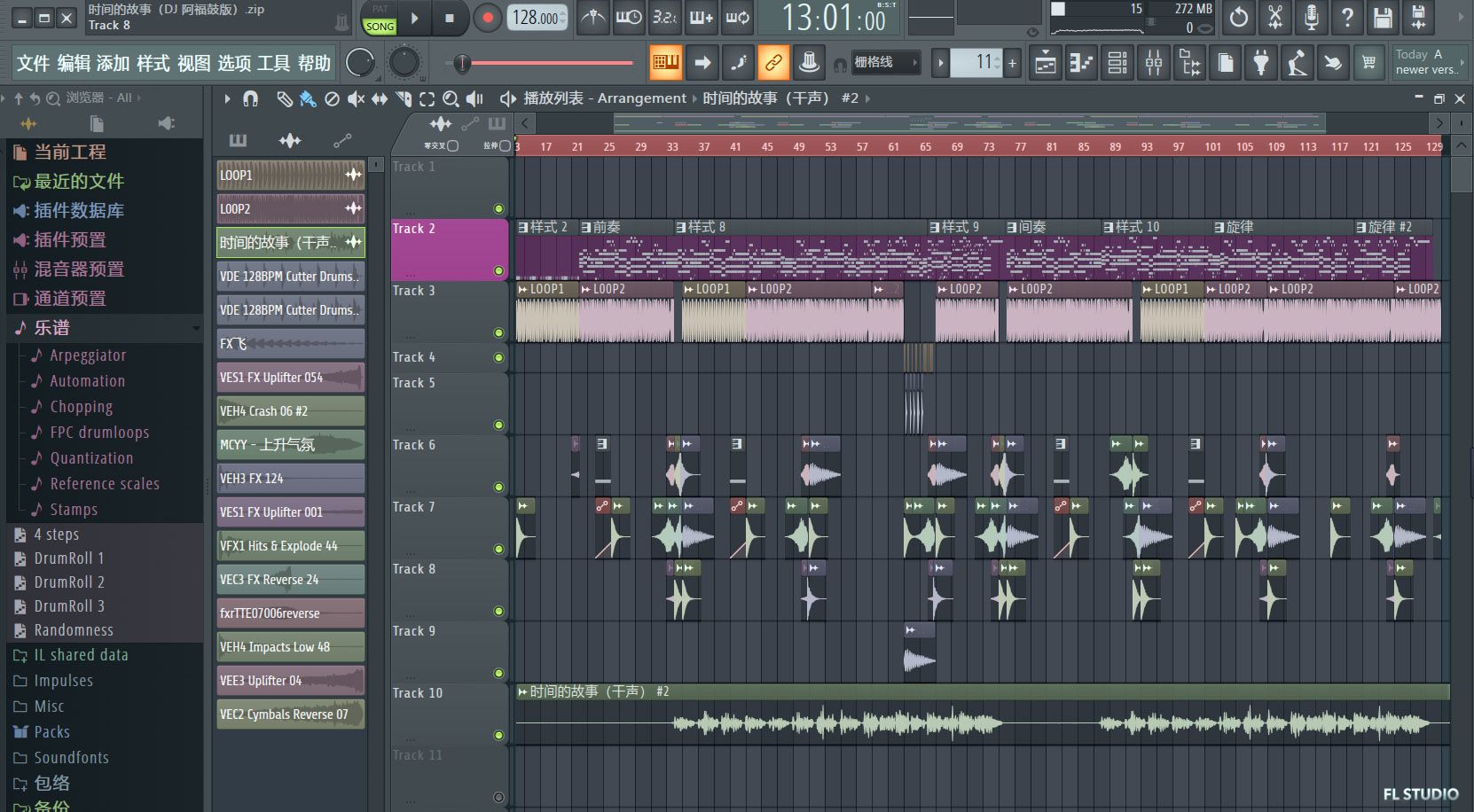Select the Playback speaker tool in playlist

click(474, 98)
